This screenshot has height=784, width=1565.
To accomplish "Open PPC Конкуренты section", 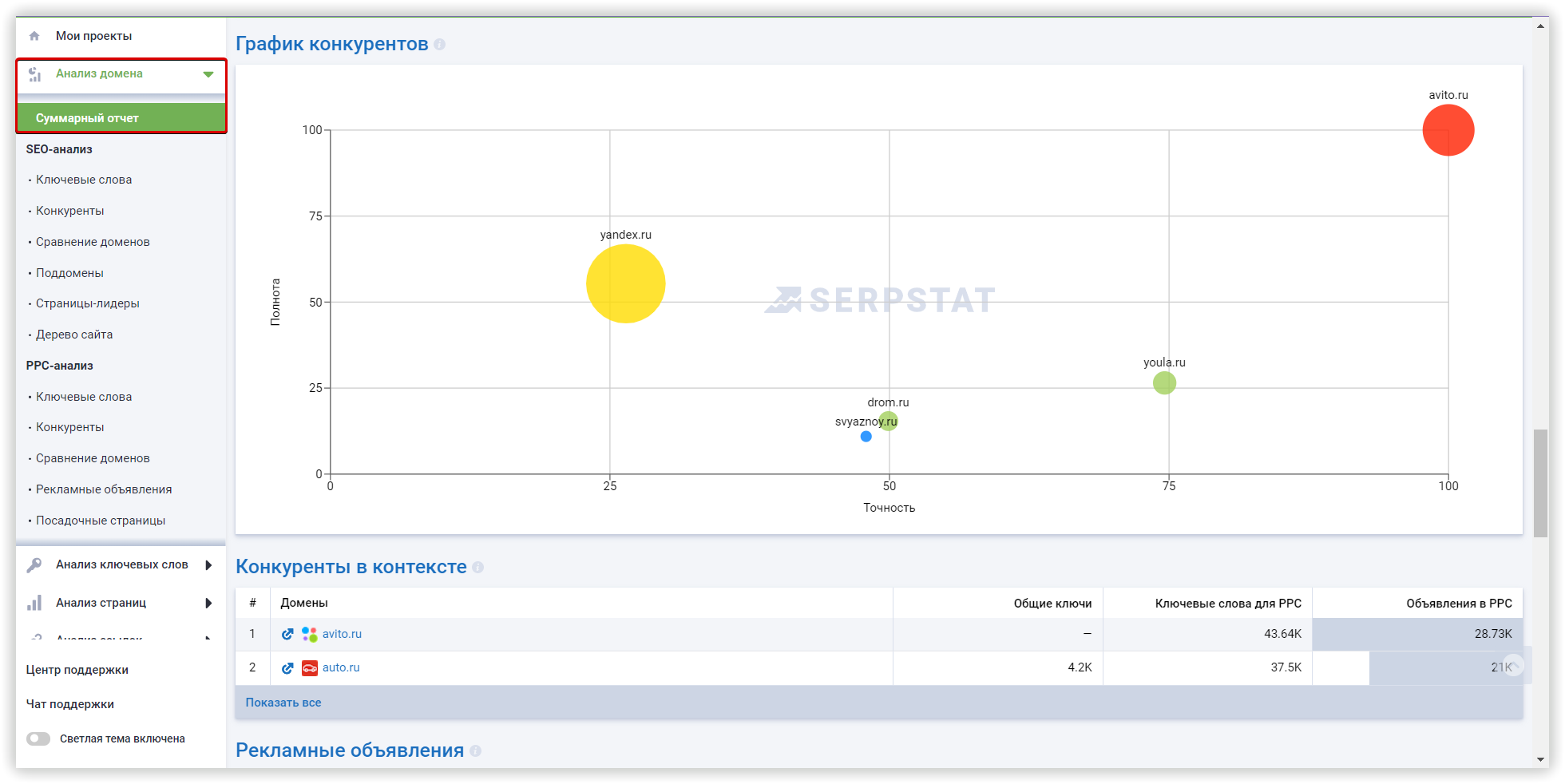I will click(69, 427).
